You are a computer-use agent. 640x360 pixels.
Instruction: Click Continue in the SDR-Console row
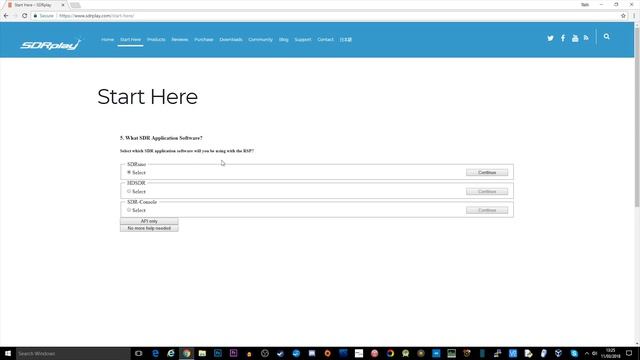[x=487, y=210]
